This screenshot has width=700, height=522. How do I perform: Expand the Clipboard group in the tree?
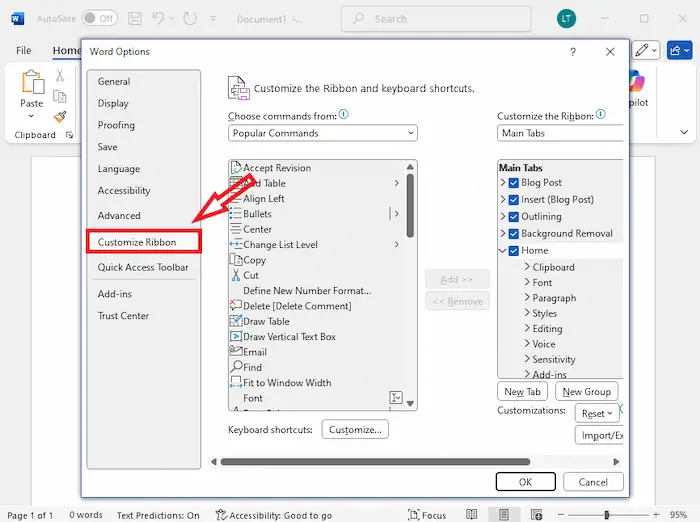tap(527, 267)
